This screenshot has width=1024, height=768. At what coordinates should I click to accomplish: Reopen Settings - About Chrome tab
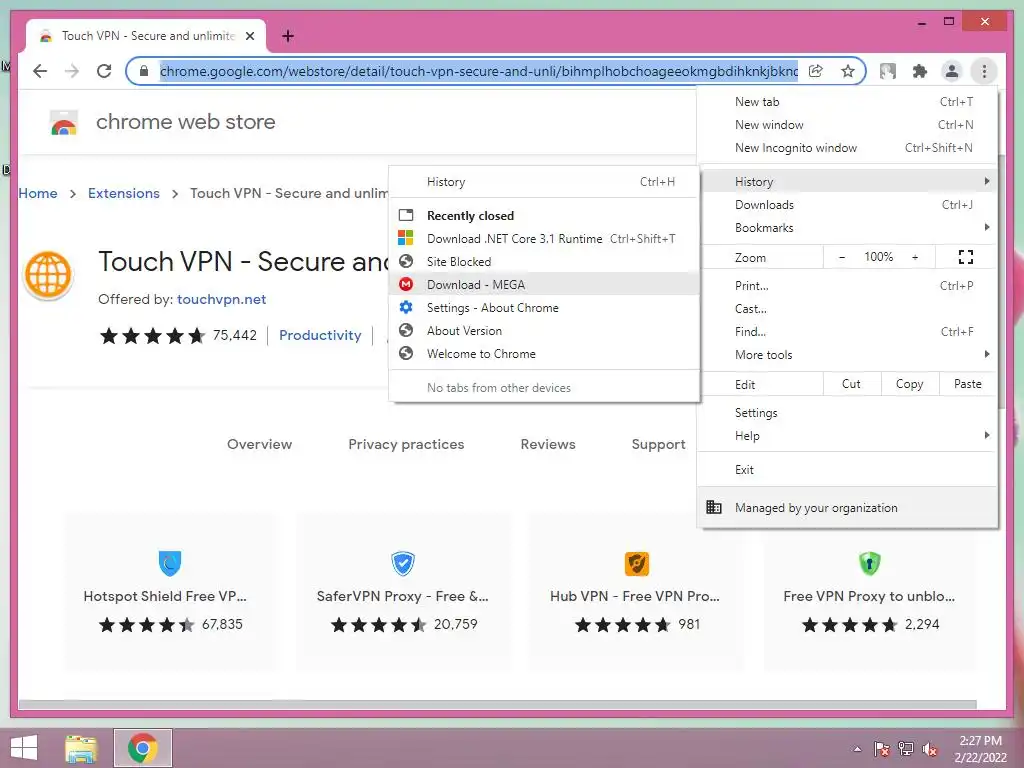[544, 308]
